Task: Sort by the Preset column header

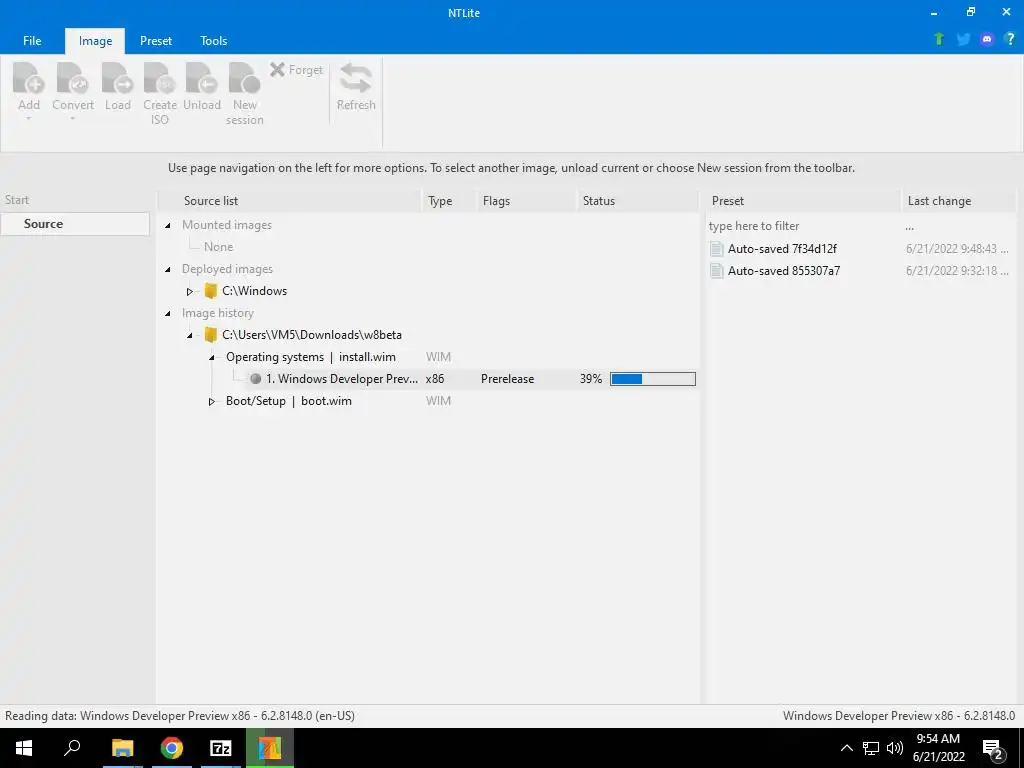Action: 803,200
